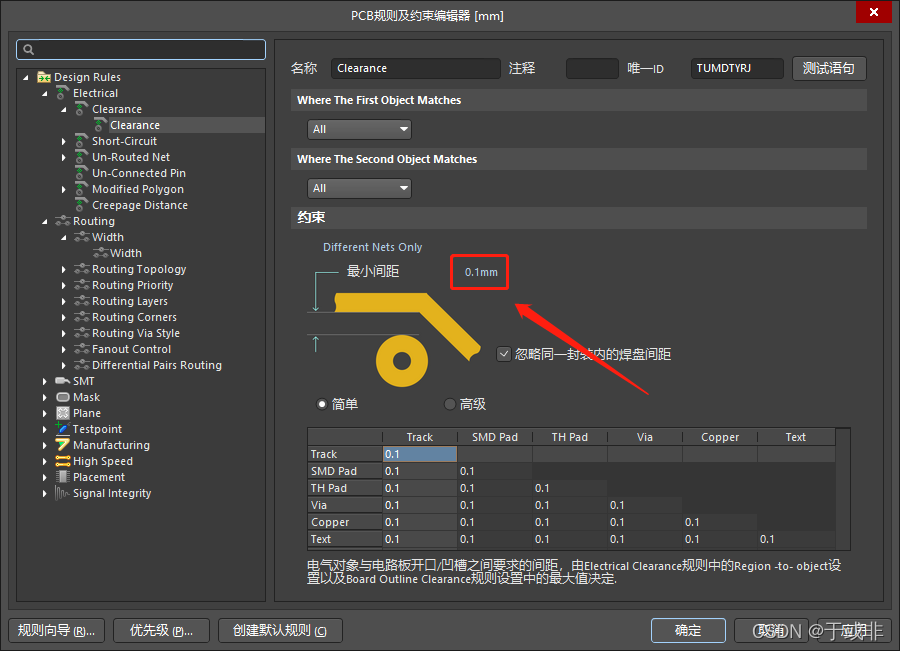Click the Mask category icon

(x=63, y=397)
